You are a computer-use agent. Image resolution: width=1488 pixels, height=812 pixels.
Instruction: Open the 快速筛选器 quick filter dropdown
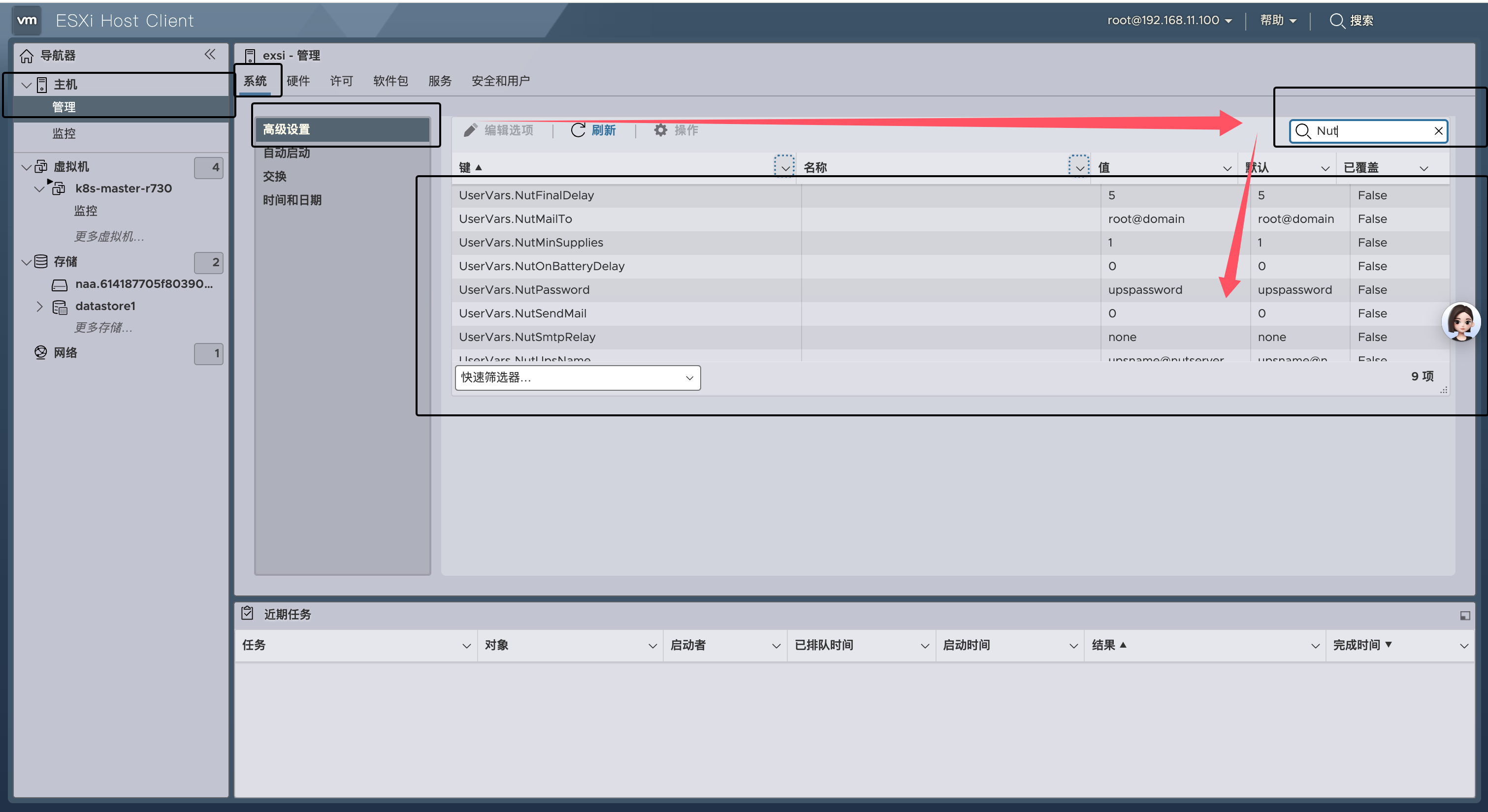578,377
